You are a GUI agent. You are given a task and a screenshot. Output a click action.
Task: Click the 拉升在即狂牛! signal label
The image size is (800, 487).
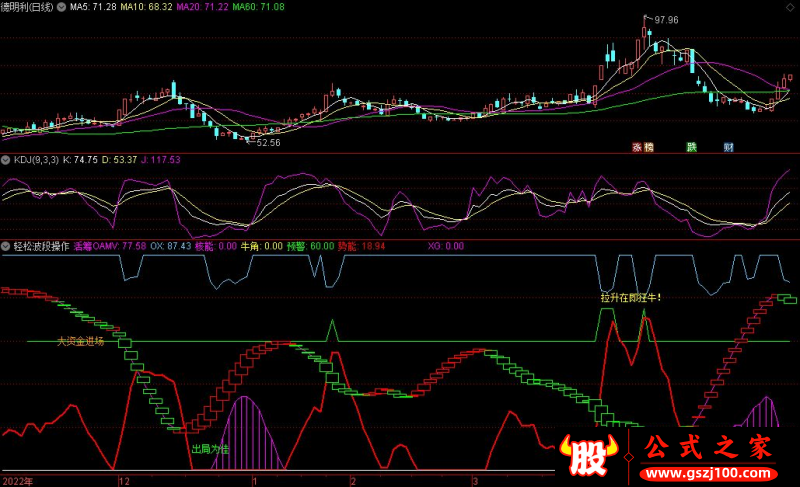631,298
